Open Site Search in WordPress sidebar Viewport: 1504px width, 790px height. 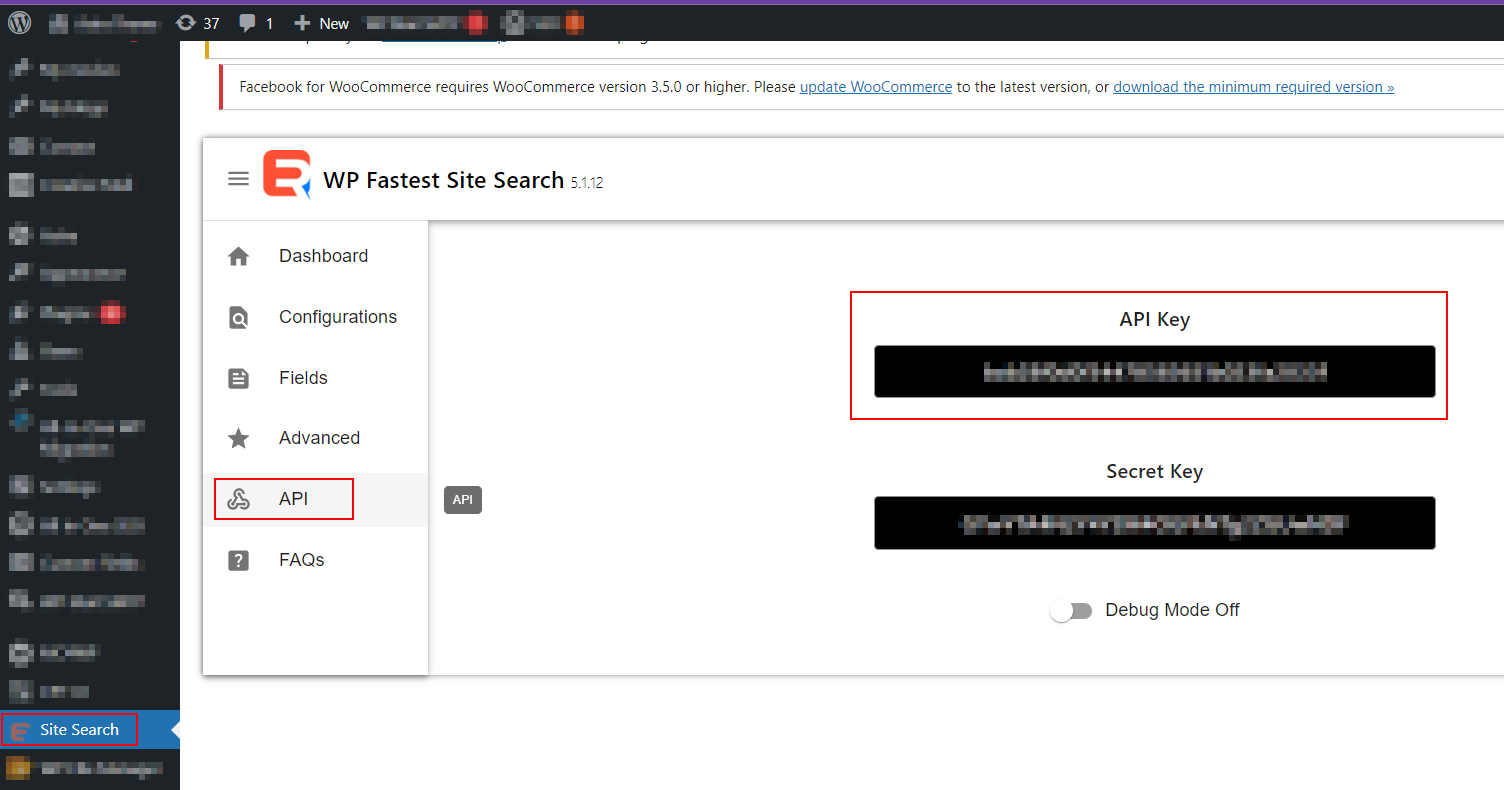[79, 730]
